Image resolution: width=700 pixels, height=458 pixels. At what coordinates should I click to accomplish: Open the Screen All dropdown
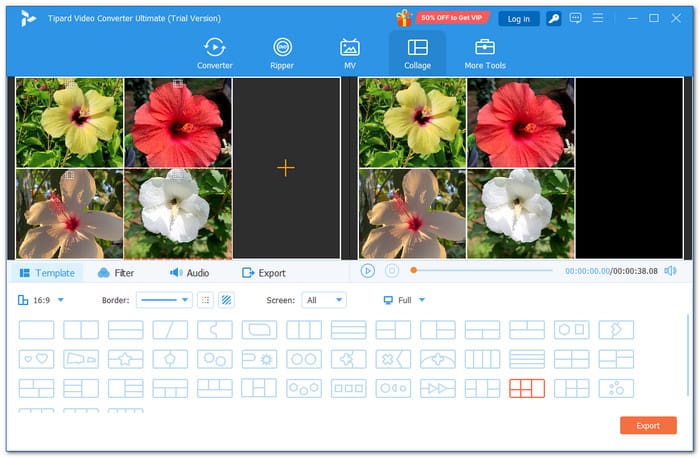[x=324, y=300]
